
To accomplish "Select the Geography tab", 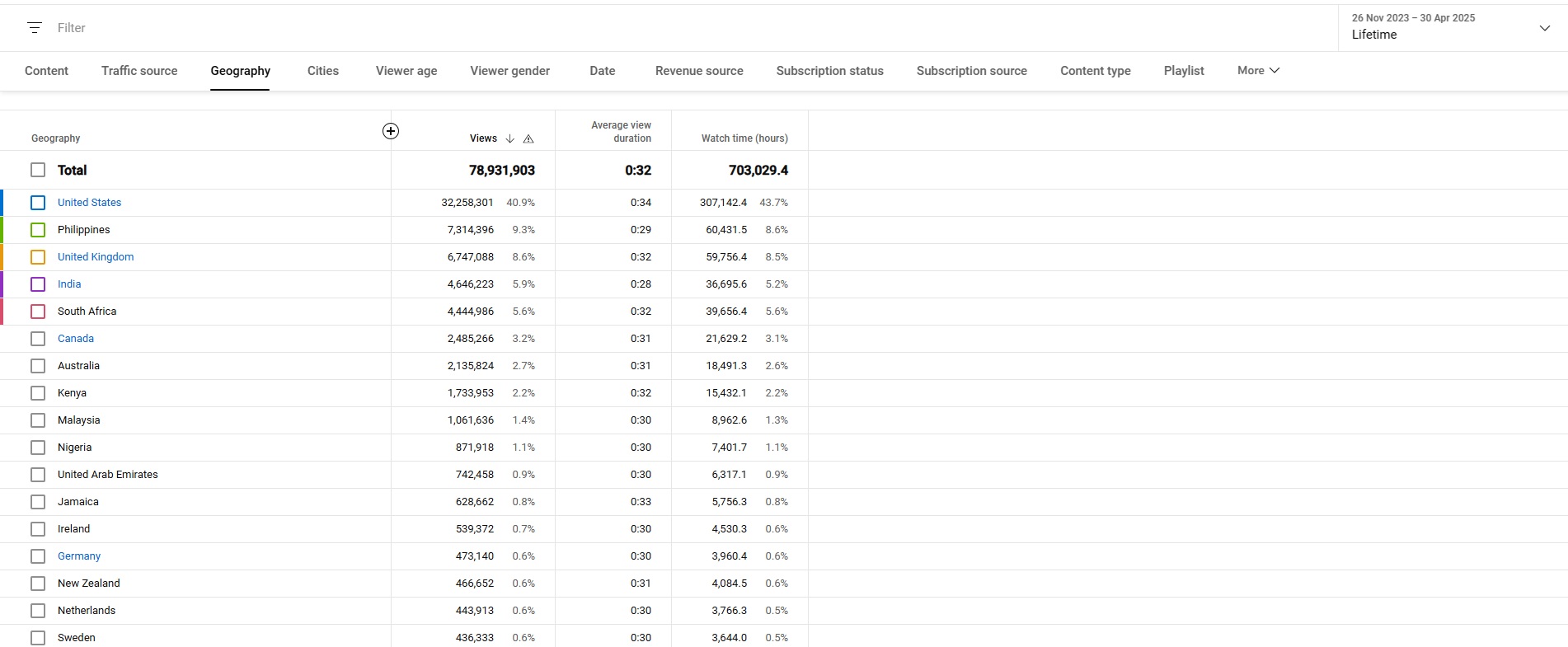I will pos(240,71).
